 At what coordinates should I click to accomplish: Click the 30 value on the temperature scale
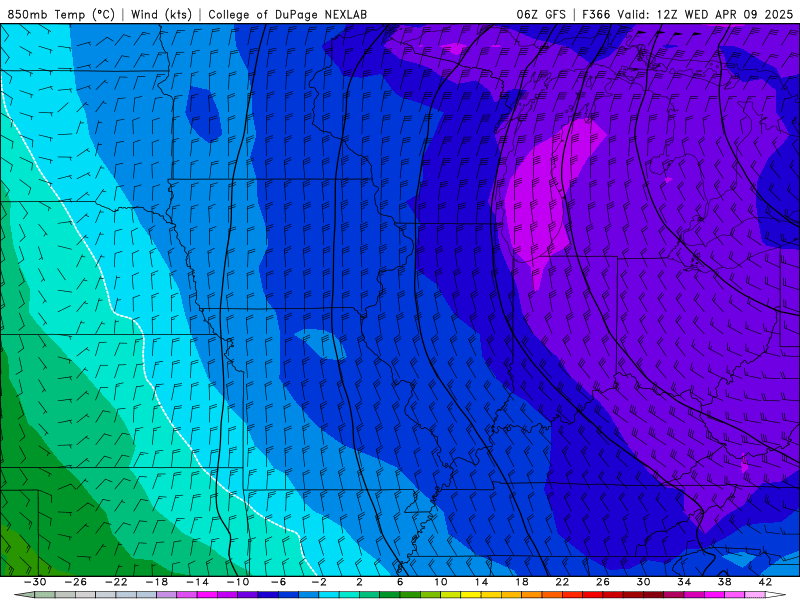coord(643,582)
